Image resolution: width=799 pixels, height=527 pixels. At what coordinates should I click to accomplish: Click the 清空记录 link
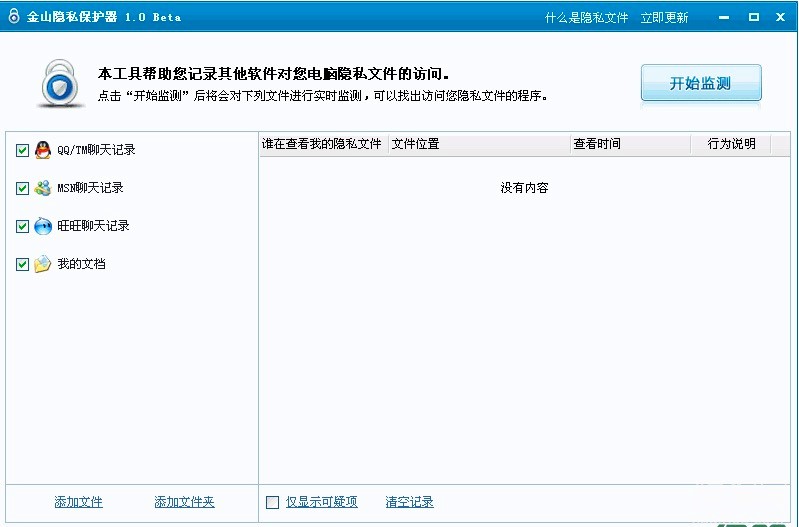click(x=409, y=502)
